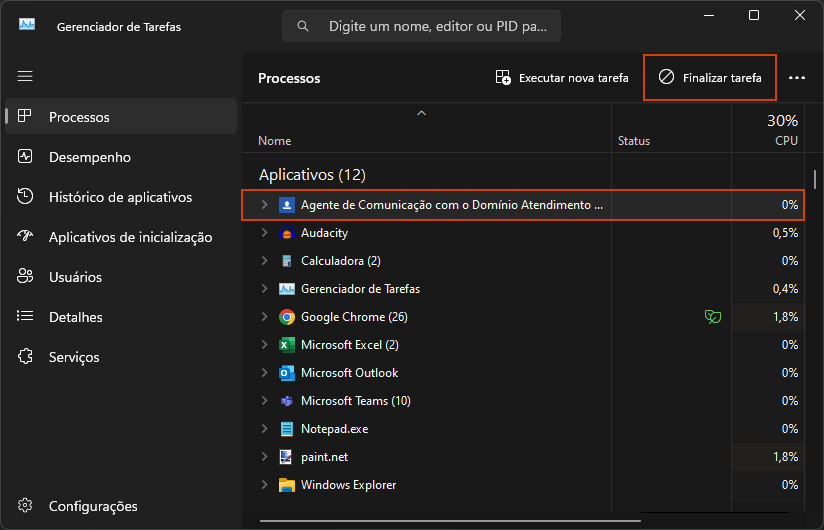
Task: Click the Agente de Comunicação app icon
Action: [286, 205]
